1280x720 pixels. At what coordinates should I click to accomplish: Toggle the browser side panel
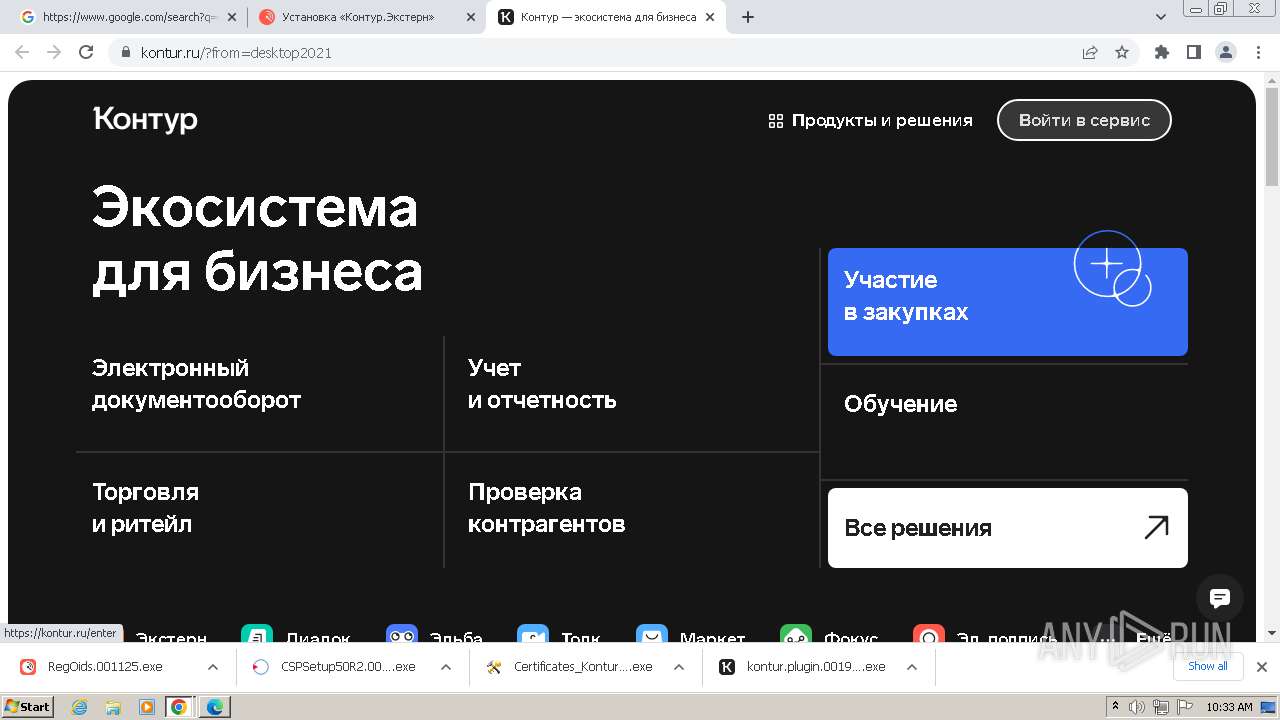click(1194, 53)
